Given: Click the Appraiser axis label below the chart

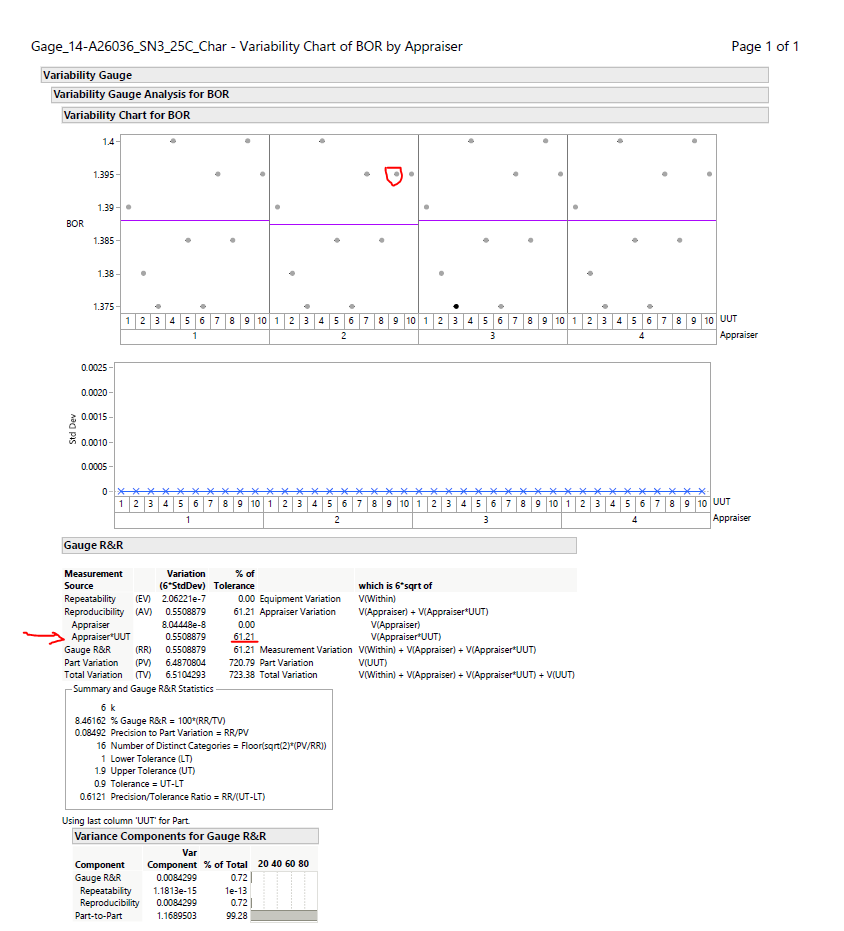Looking at the screenshot, I should click(738, 334).
